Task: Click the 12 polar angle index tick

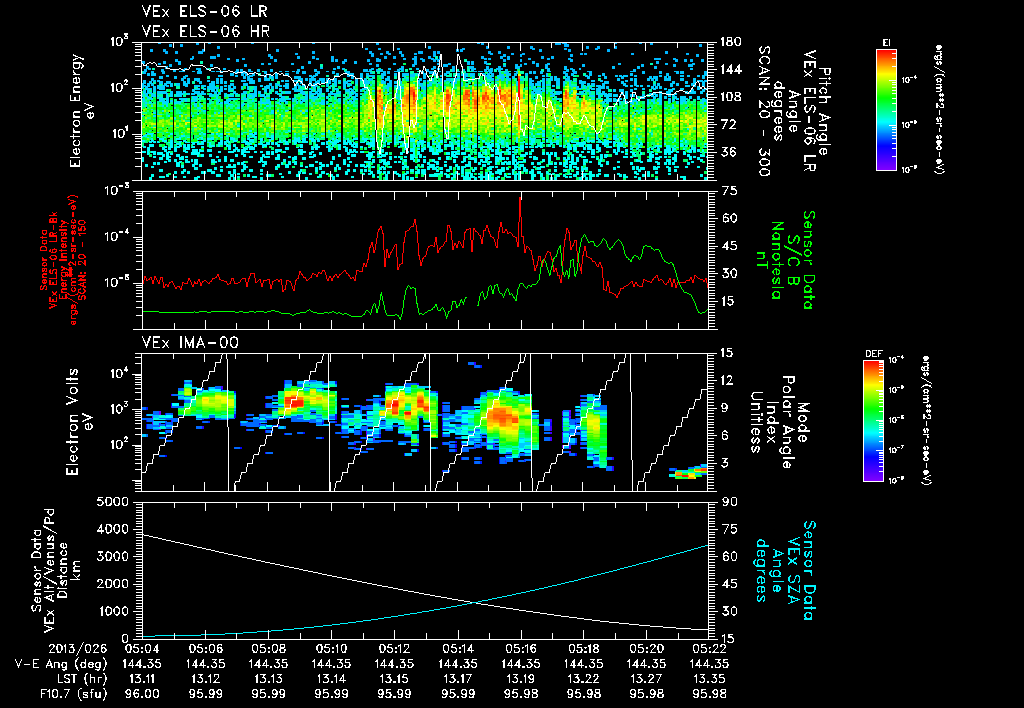Action: [x=727, y=380]
